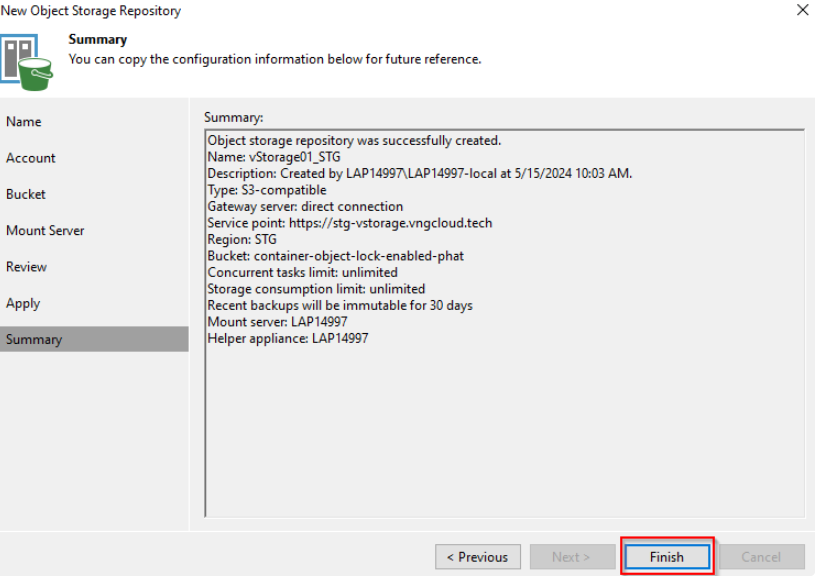
Task: Select the highlighted Summary step
Action: (x=34, y=339)
